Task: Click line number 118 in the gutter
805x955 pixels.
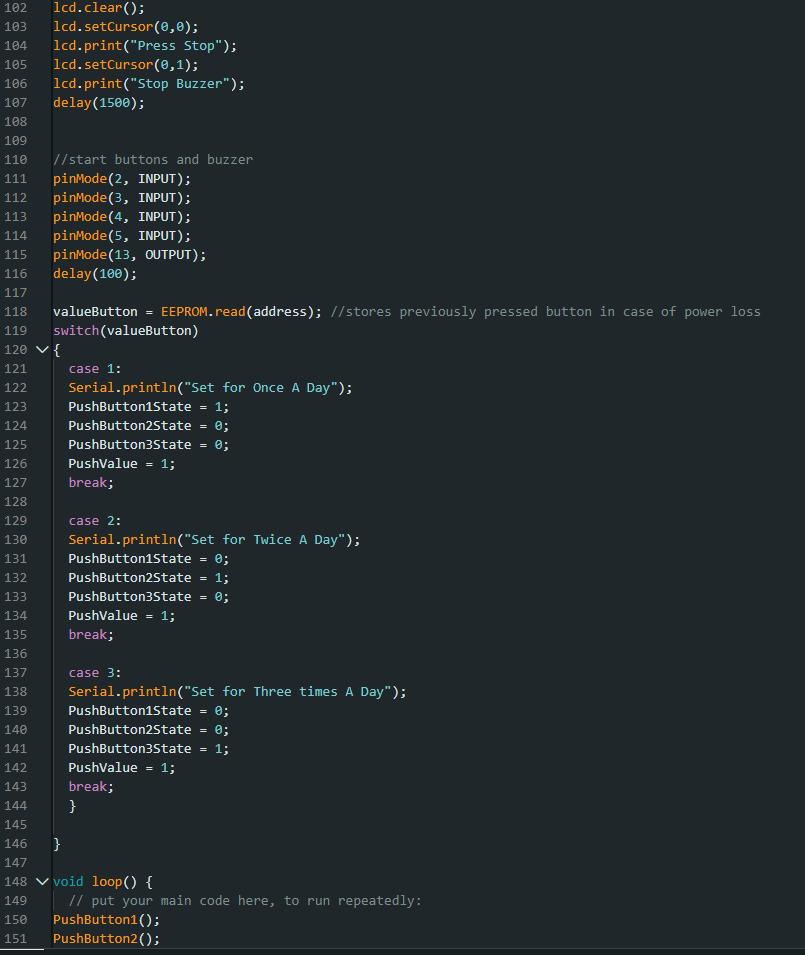Action: coord(16,312)
